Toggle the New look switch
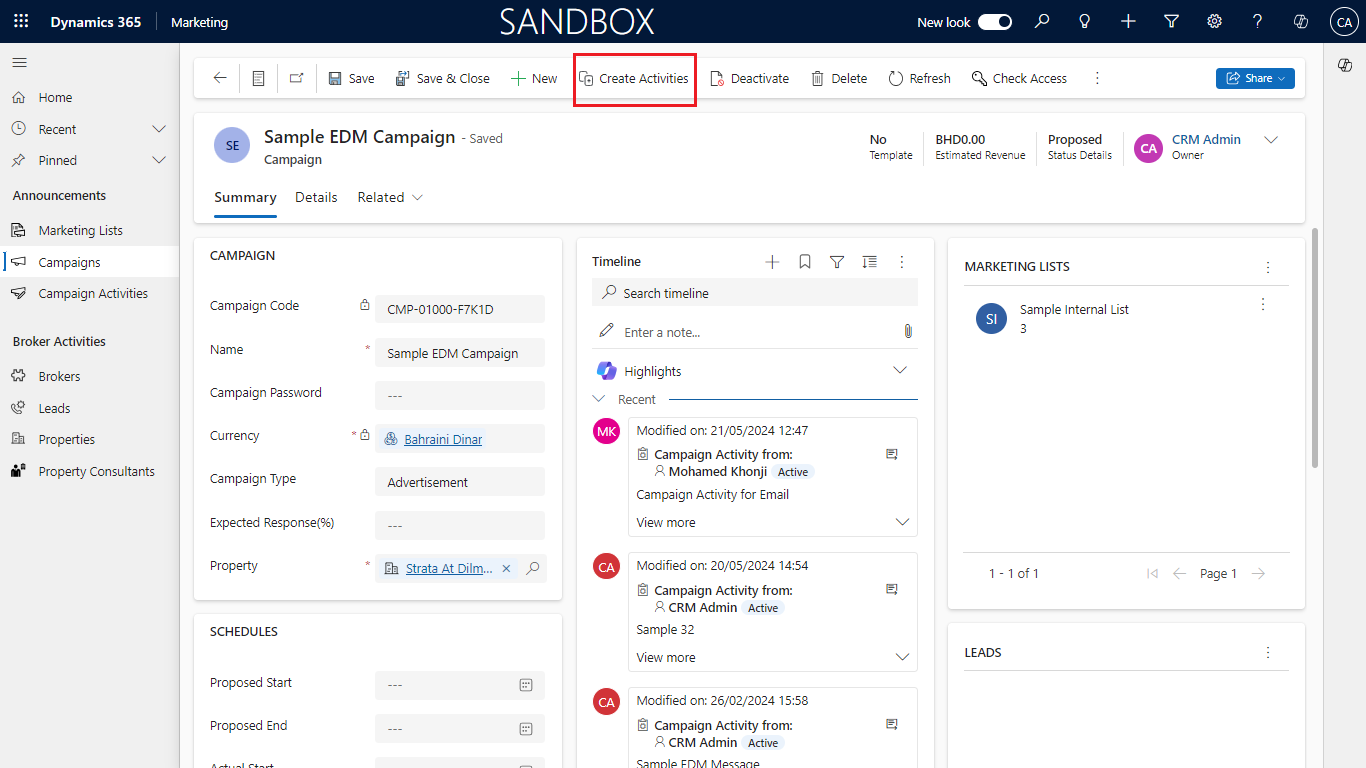 (995, 22)
